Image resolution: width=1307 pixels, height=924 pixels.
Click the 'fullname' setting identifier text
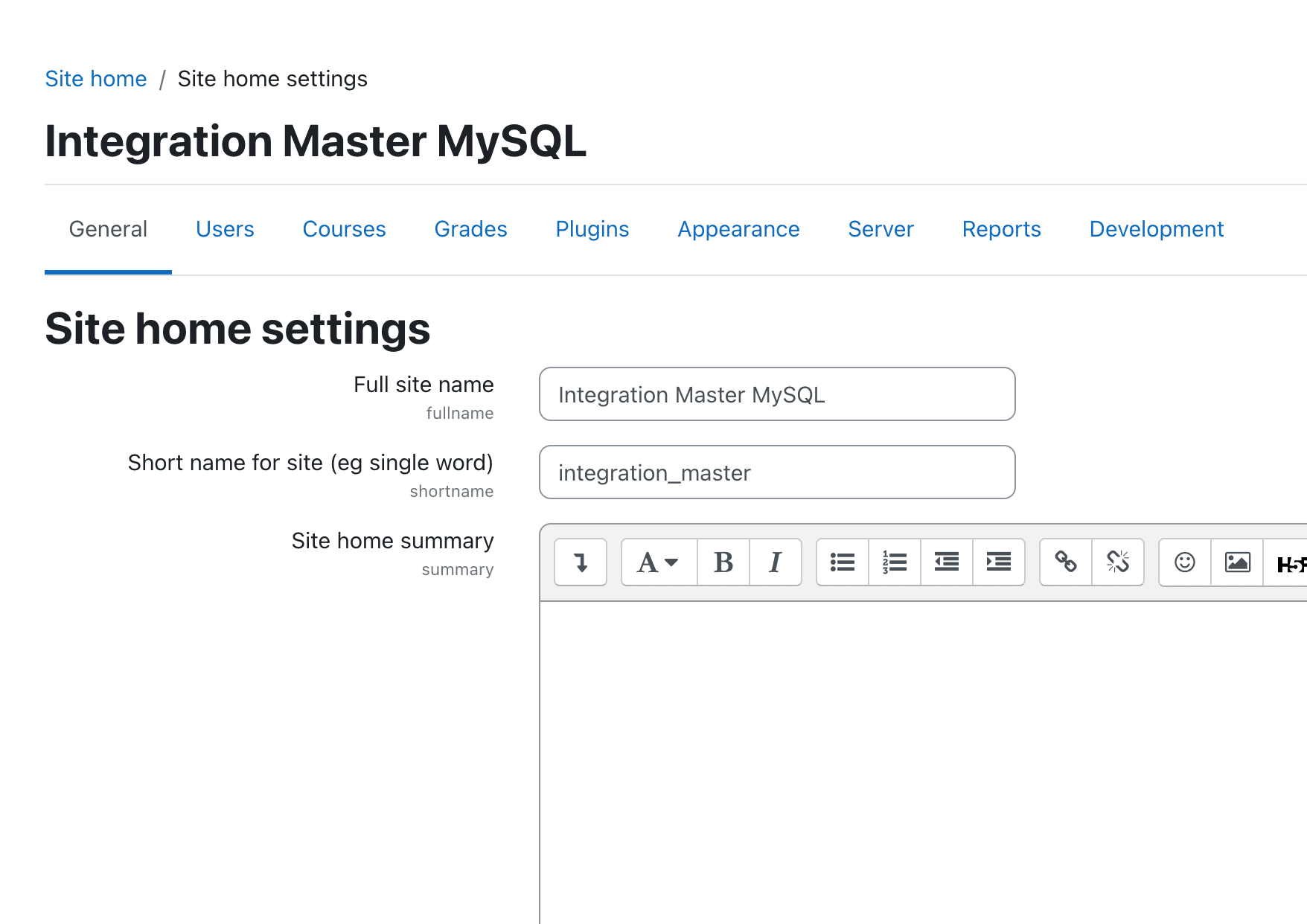pos(459,414)
